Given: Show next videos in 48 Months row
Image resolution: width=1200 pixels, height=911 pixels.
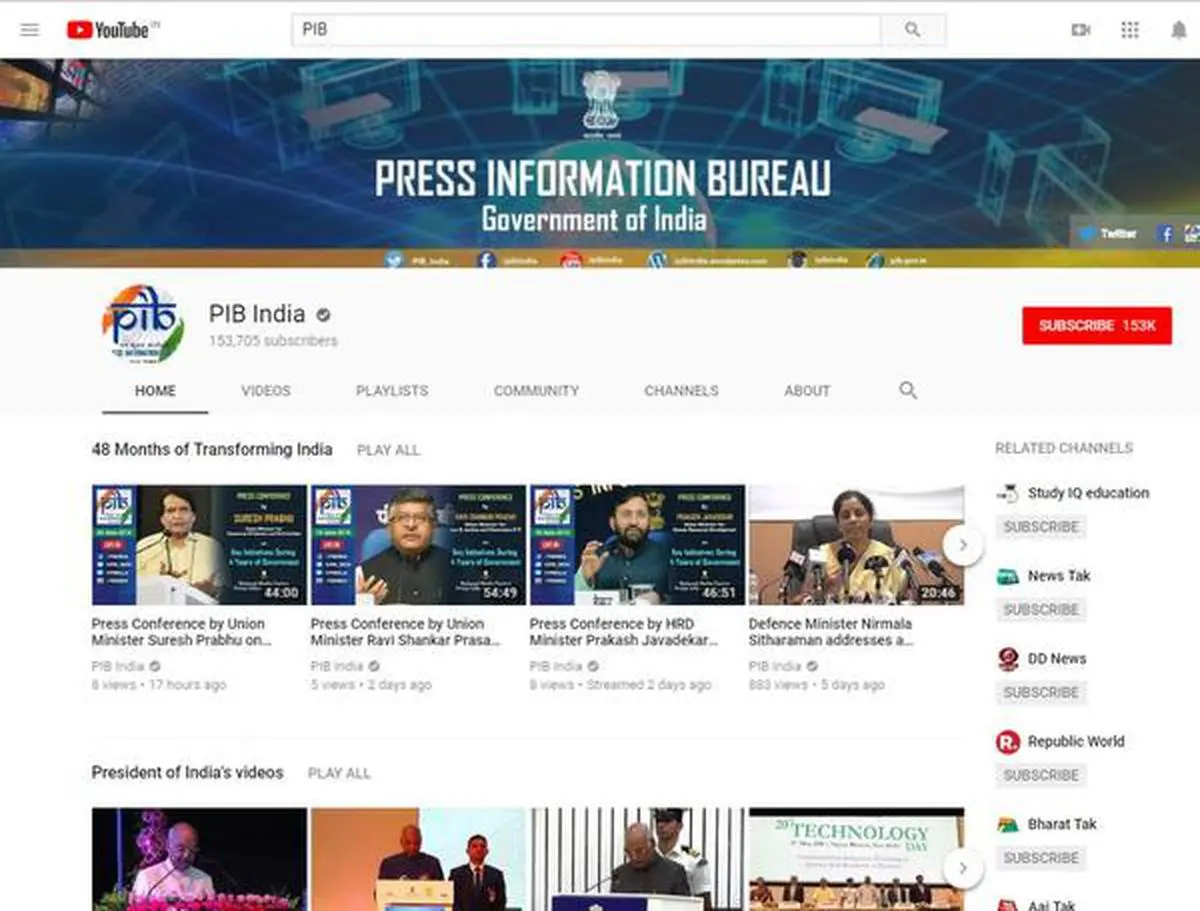Looking at the screenshot, I should (x=963, y=545).
